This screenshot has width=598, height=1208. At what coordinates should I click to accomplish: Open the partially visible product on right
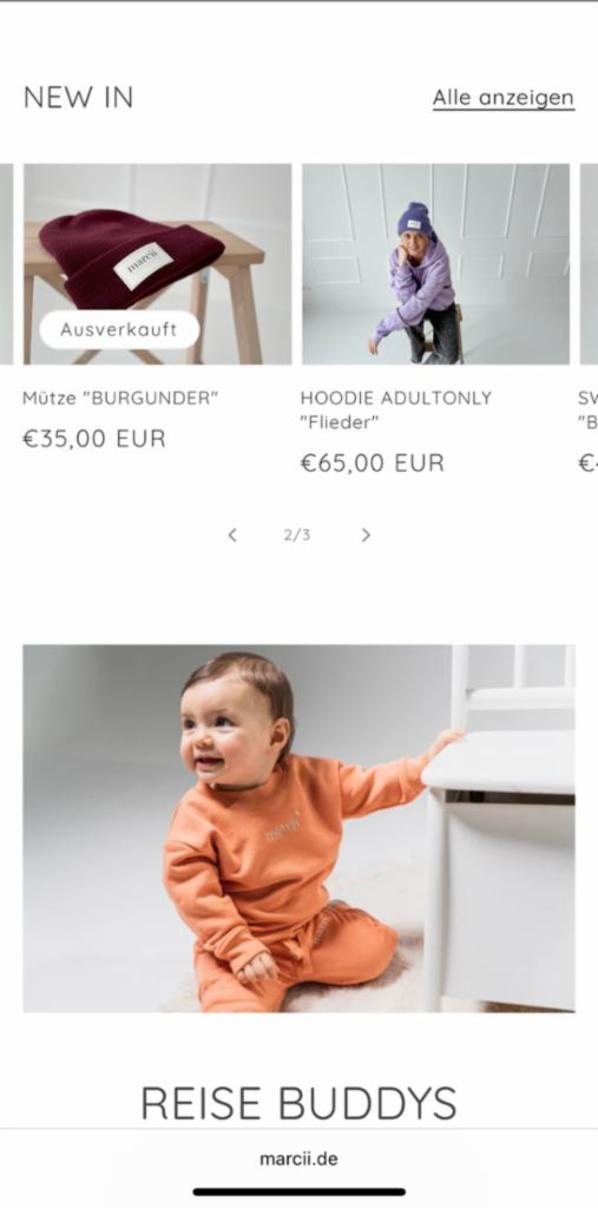click(x=589, y=264)
